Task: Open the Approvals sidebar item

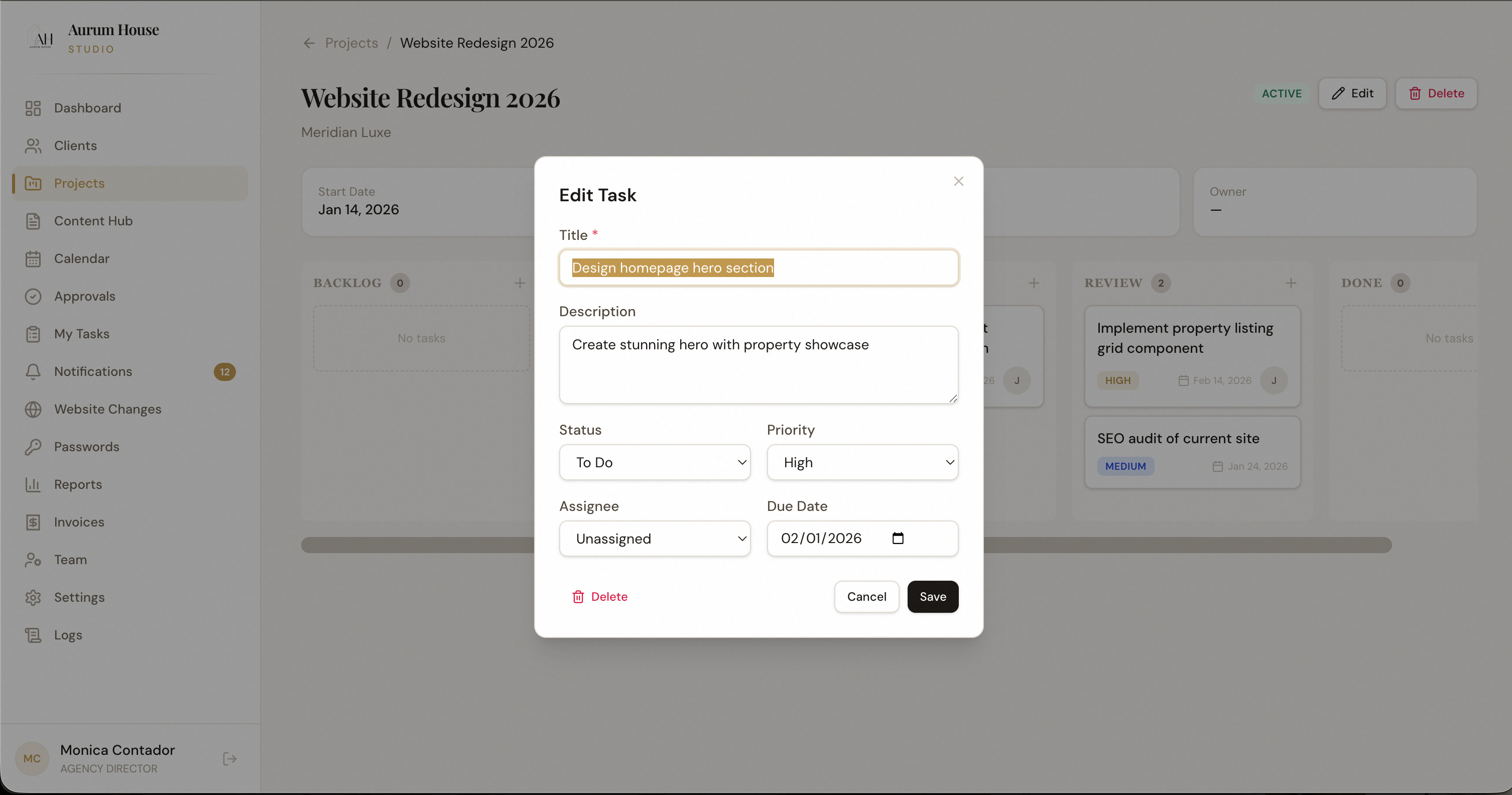Action: click(84, 296)
